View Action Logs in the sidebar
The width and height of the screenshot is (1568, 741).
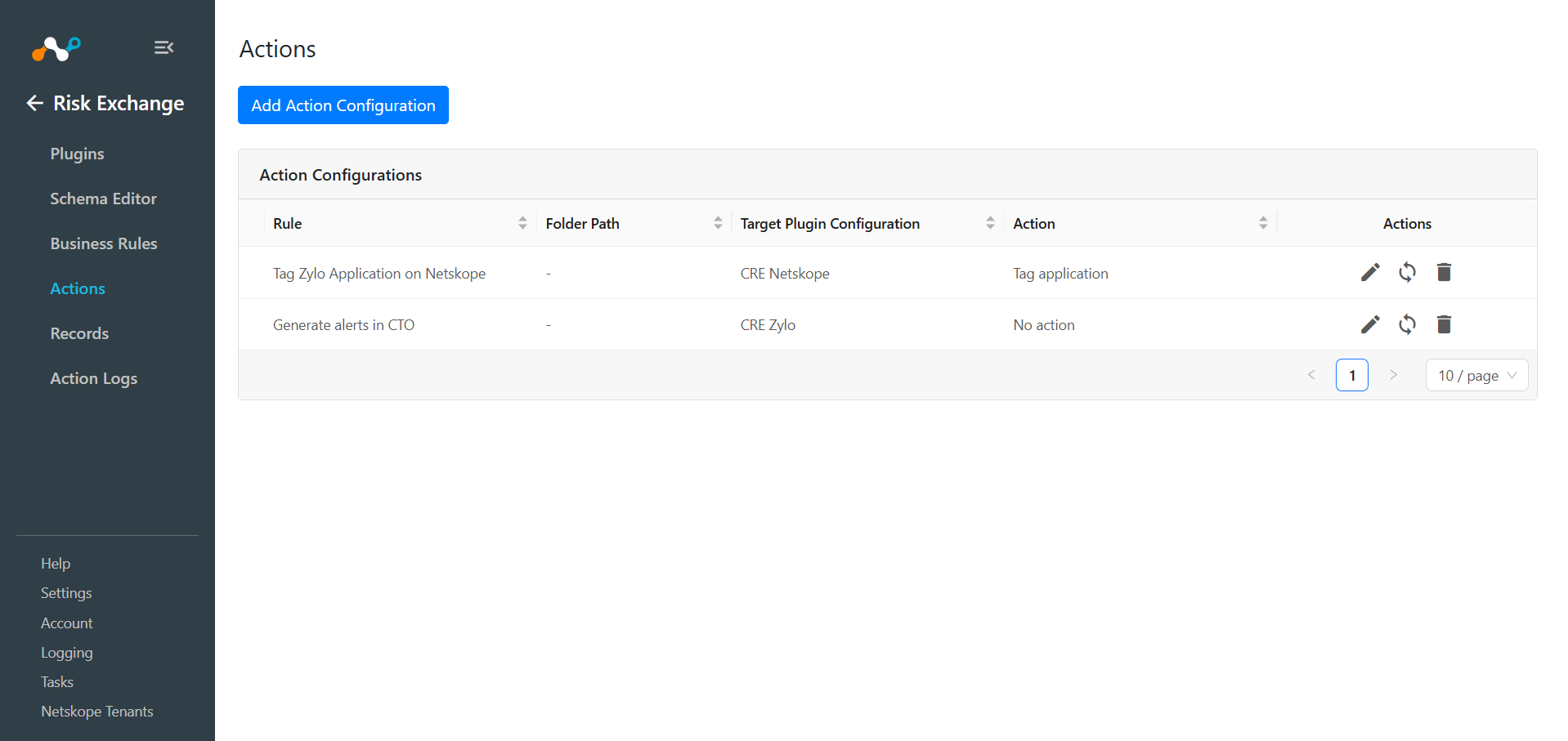point(93,378)
